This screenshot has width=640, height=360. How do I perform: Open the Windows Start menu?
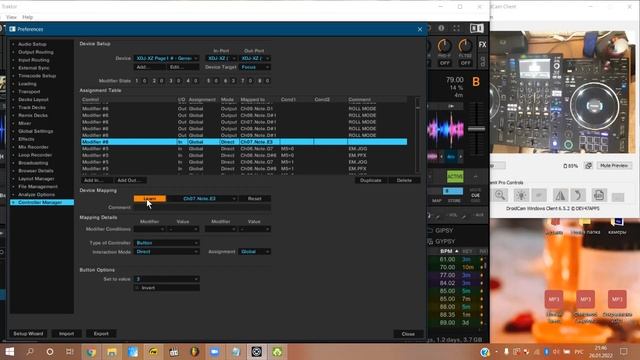click(x=10, y=352)
